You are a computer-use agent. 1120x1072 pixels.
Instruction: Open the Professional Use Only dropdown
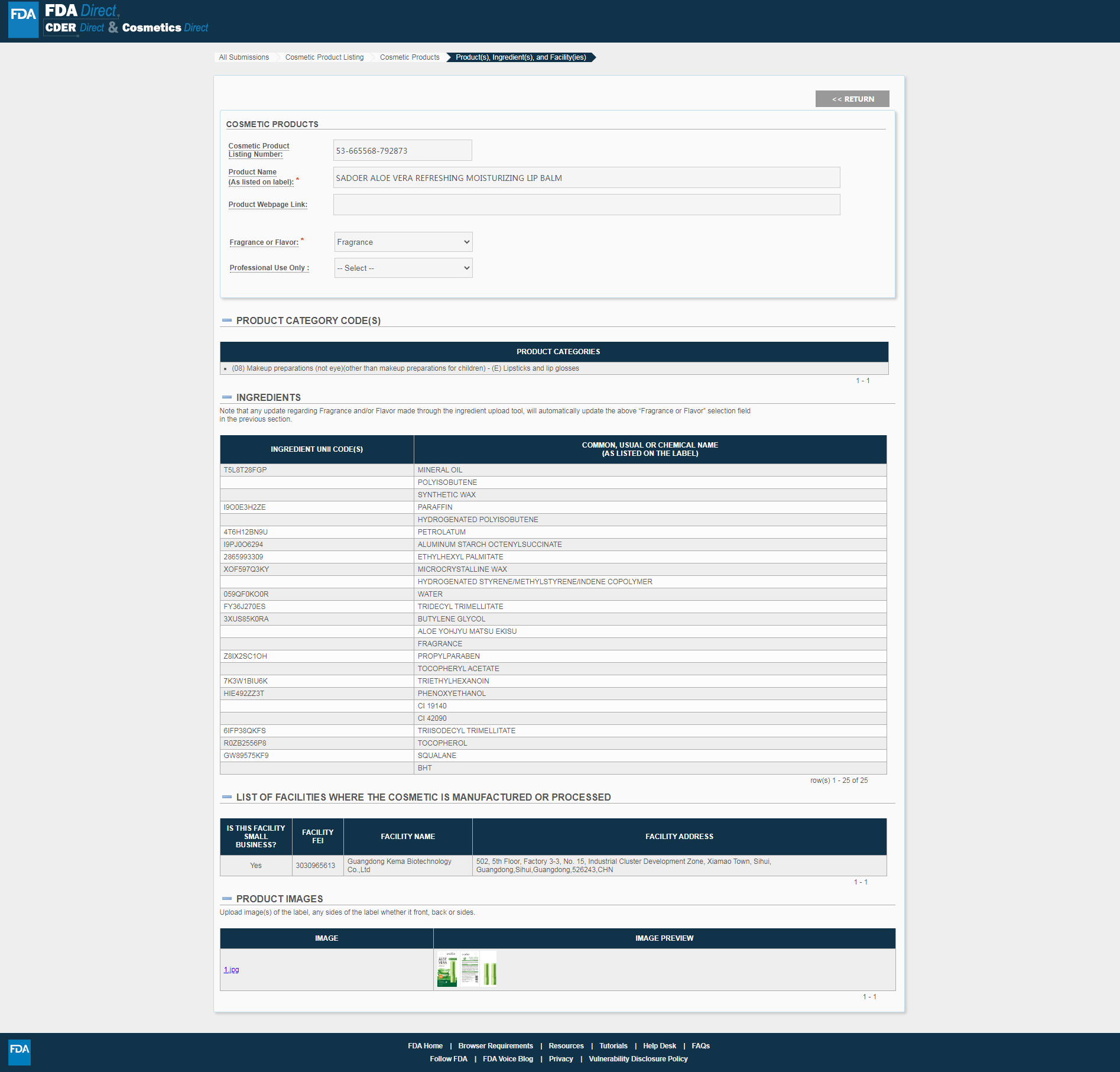coord(403,268)
